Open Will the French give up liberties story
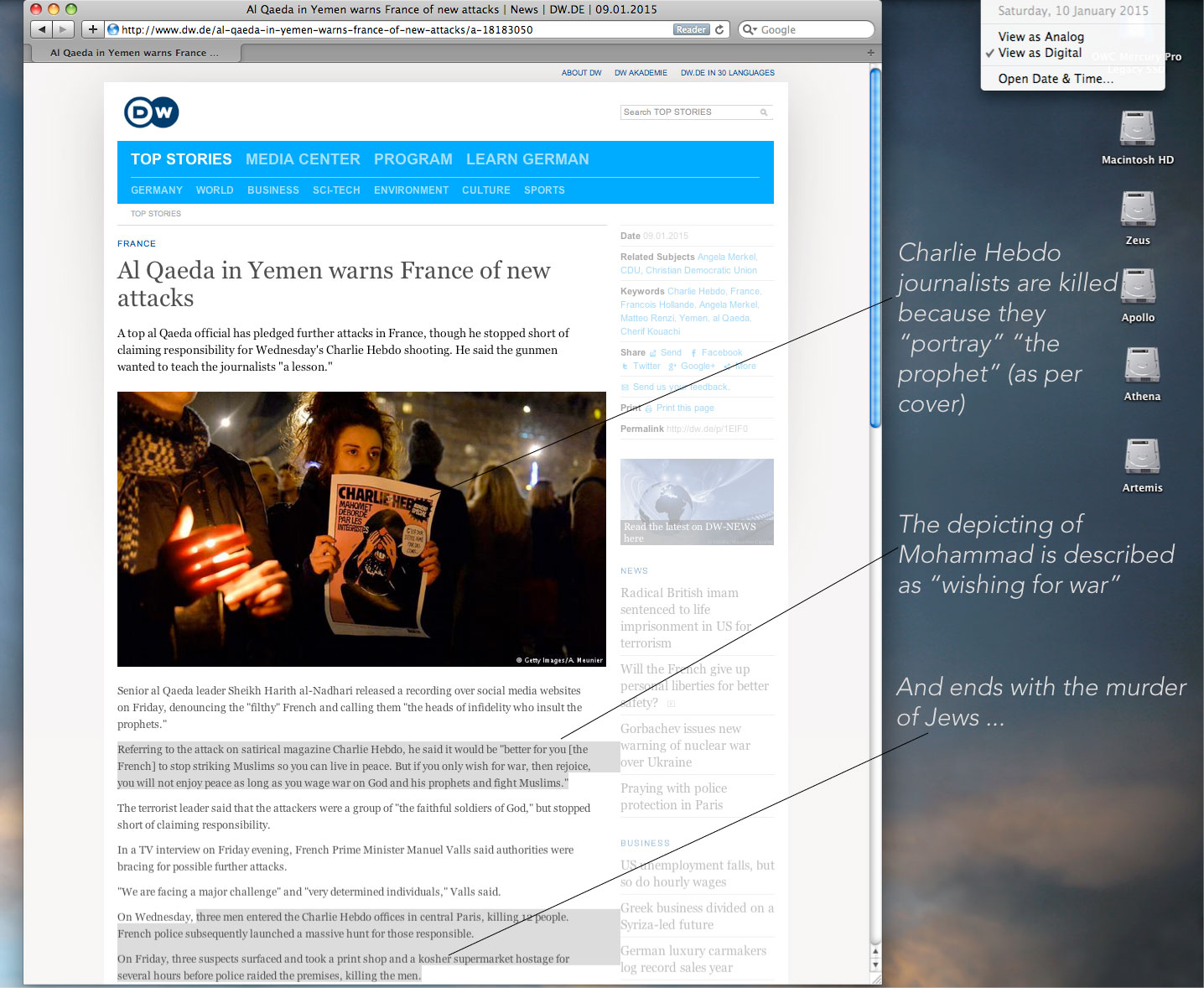Viewport: 1204px width, 988px height. [694, 686]
